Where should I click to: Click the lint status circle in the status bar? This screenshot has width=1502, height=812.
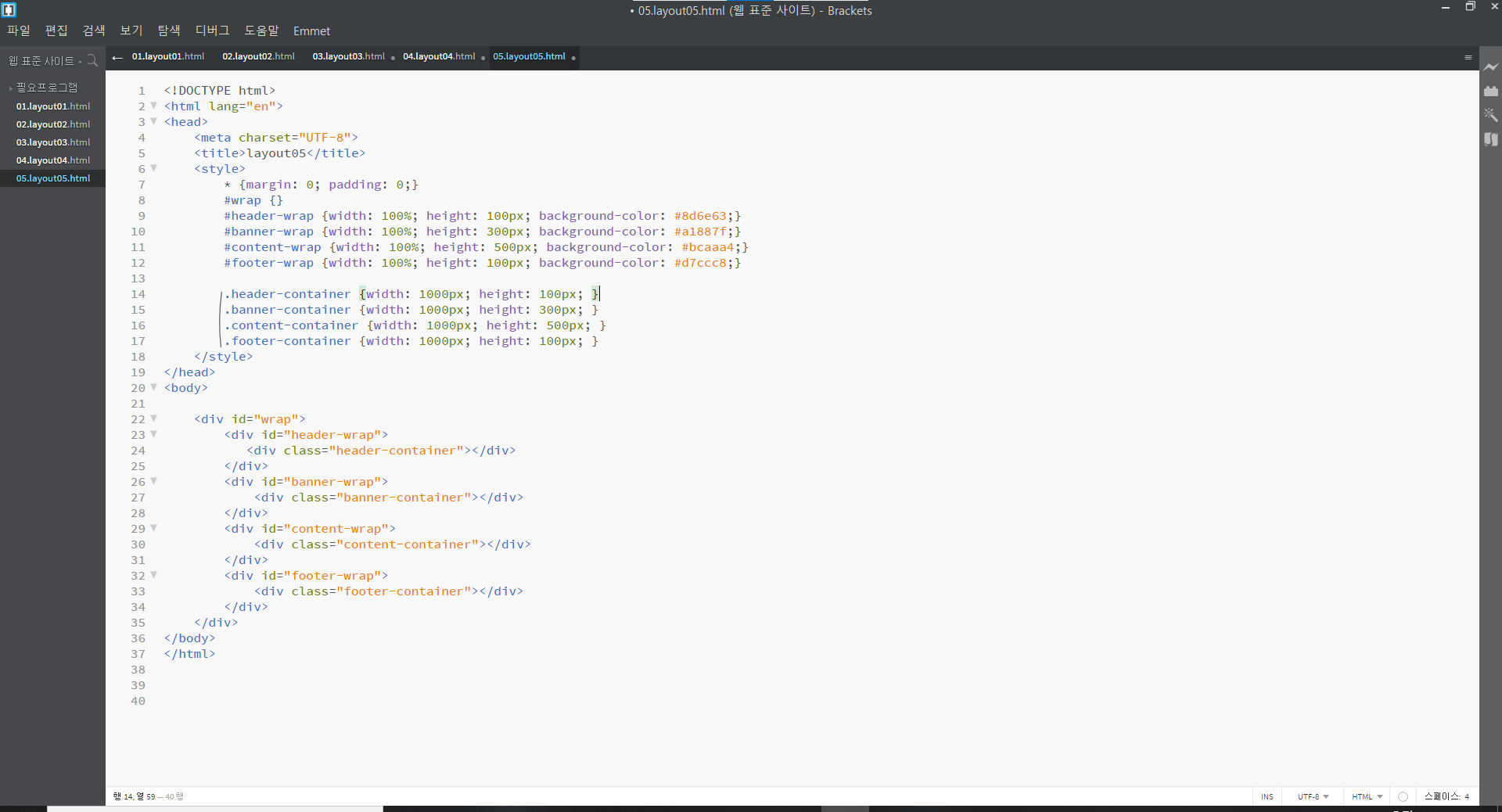click(x=1403, y=796)
